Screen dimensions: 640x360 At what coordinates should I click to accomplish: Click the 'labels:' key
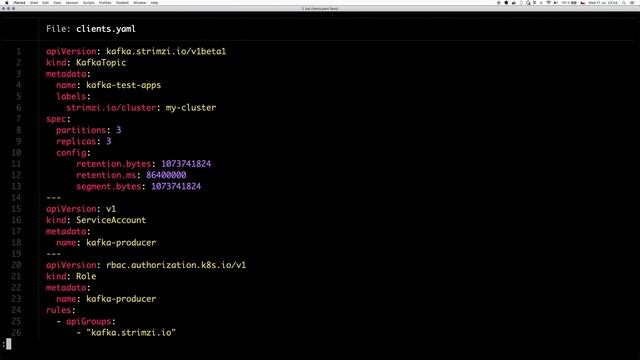pyautogui.click(x=73, y=96)
